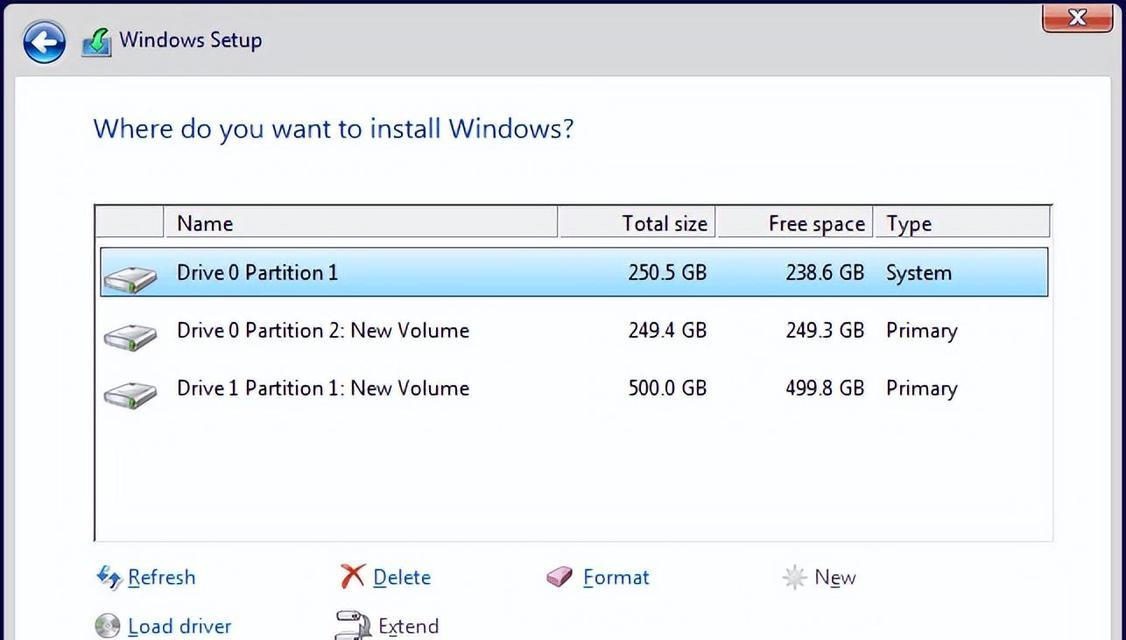The image size is (1126, 640).
Task: Click the red X Delete icon
Action: pos(352,576)
